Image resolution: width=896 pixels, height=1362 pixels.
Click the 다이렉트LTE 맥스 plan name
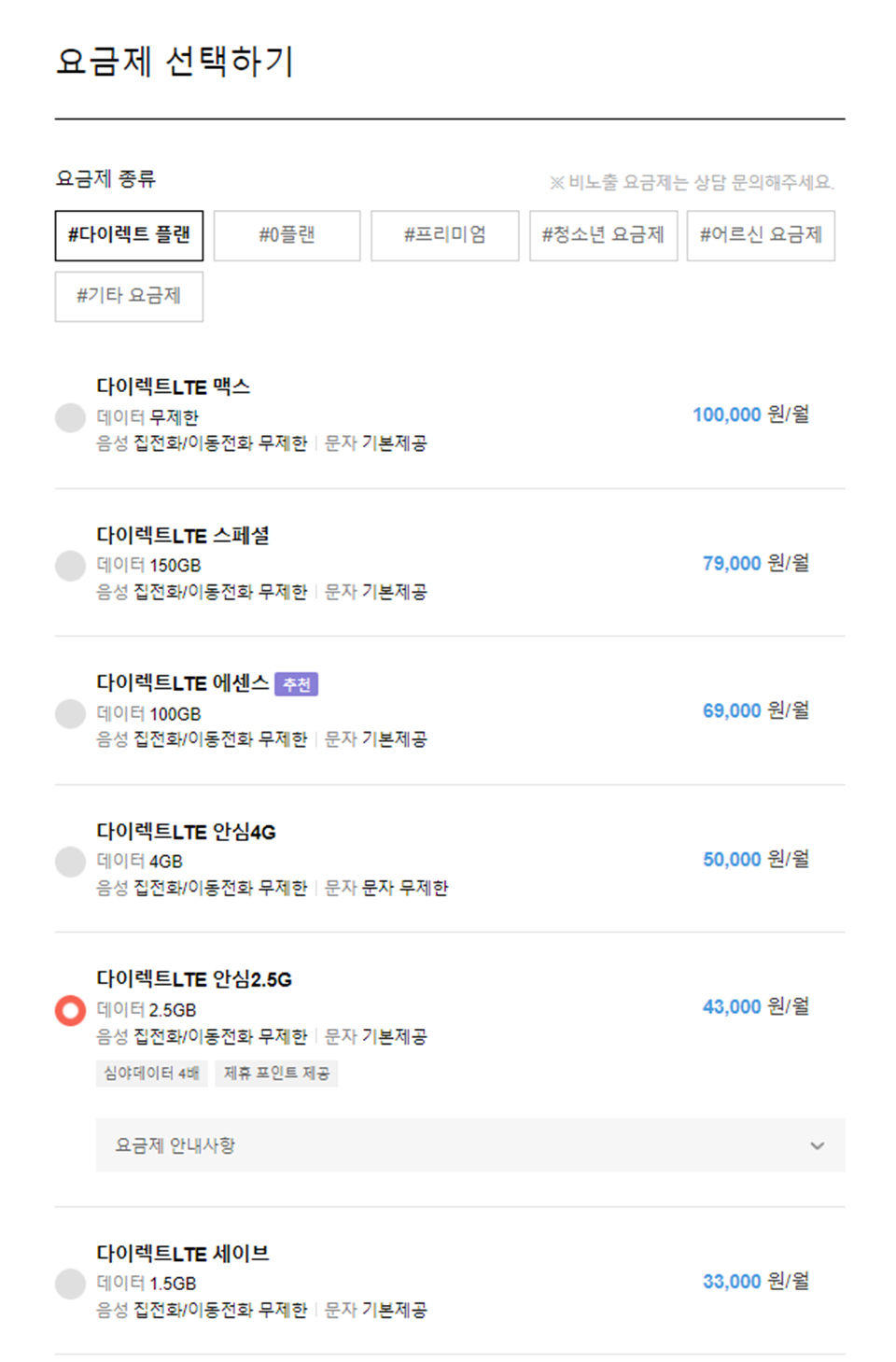[174, 386]
